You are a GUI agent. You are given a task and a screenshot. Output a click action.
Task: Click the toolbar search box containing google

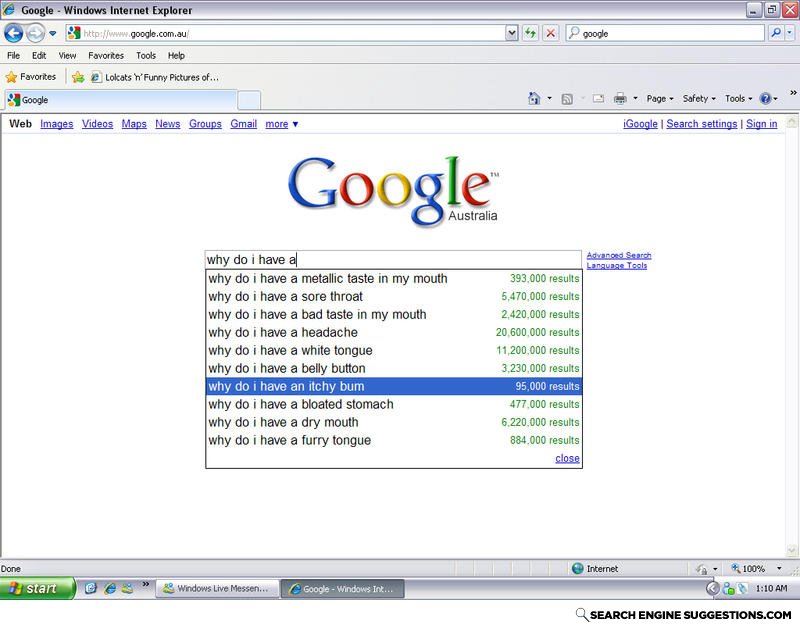point(665,34)
